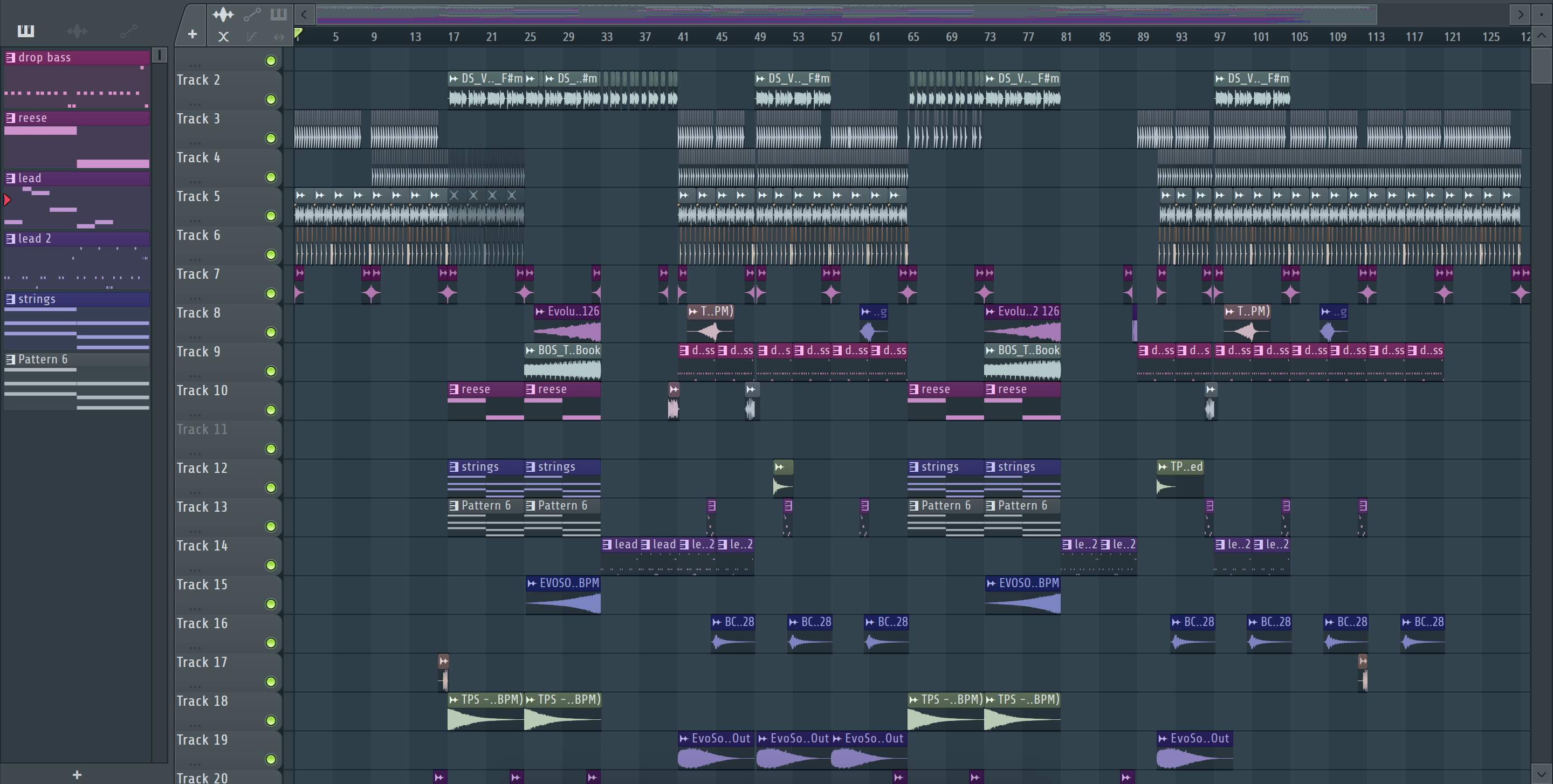Select the DS_V.._F#m clip at bar 49
This screenshot has width=1553, height=784.
pos(793,91)
